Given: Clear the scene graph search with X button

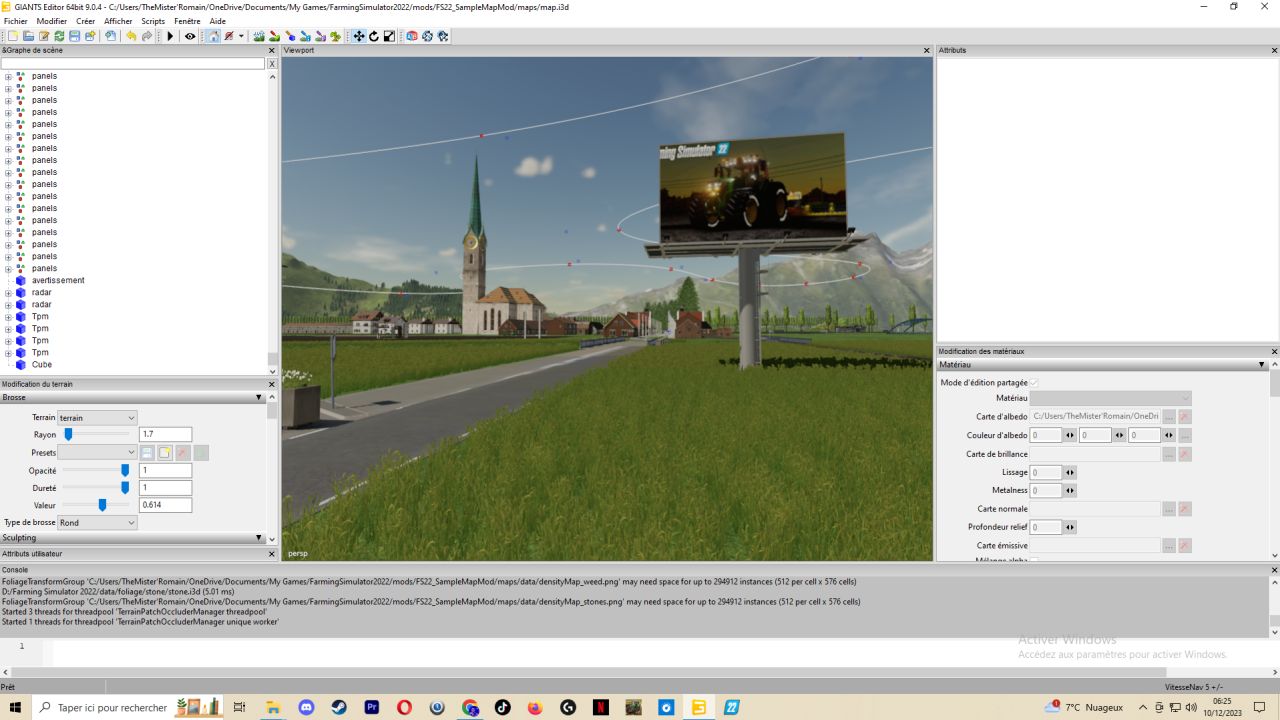Looking at the screenshot, I should 272,64.
